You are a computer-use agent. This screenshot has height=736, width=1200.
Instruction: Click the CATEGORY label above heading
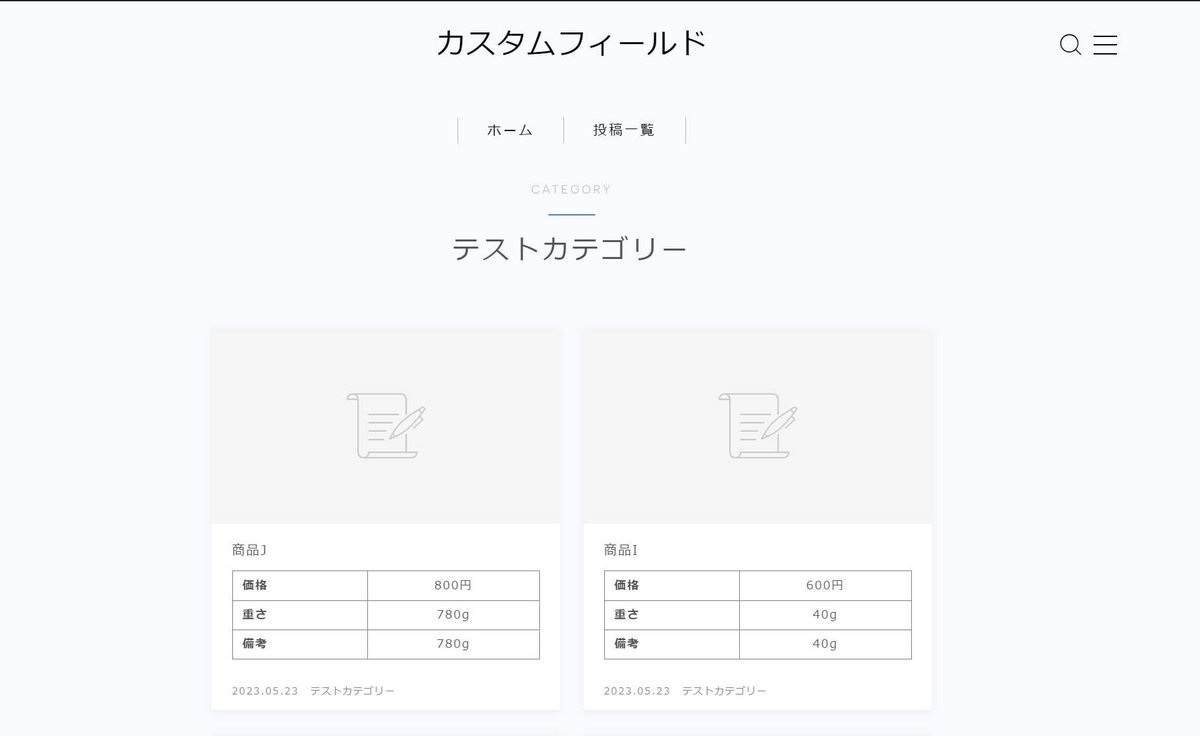(571, 189)
